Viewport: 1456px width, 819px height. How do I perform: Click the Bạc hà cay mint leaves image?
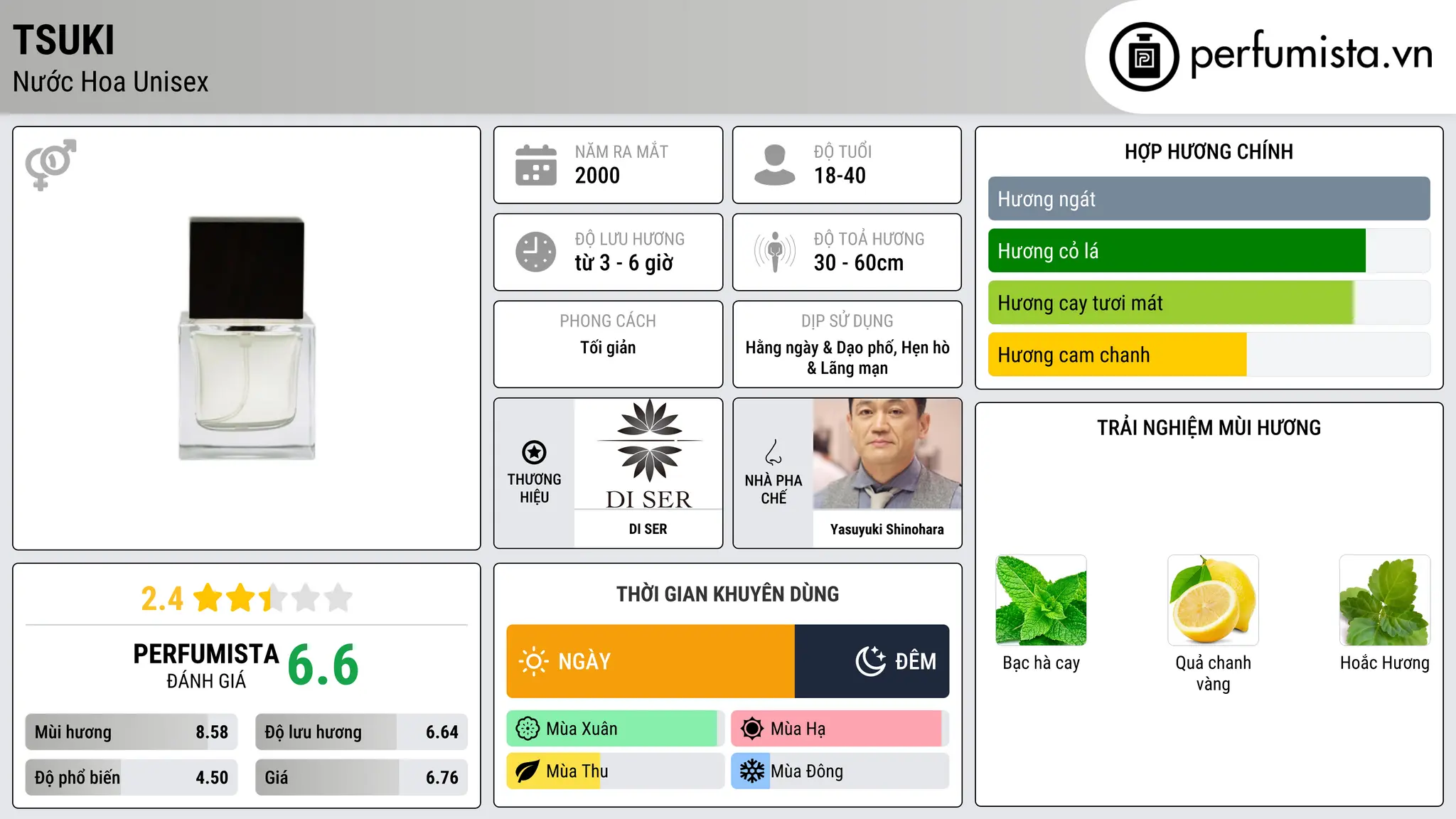1042,600
